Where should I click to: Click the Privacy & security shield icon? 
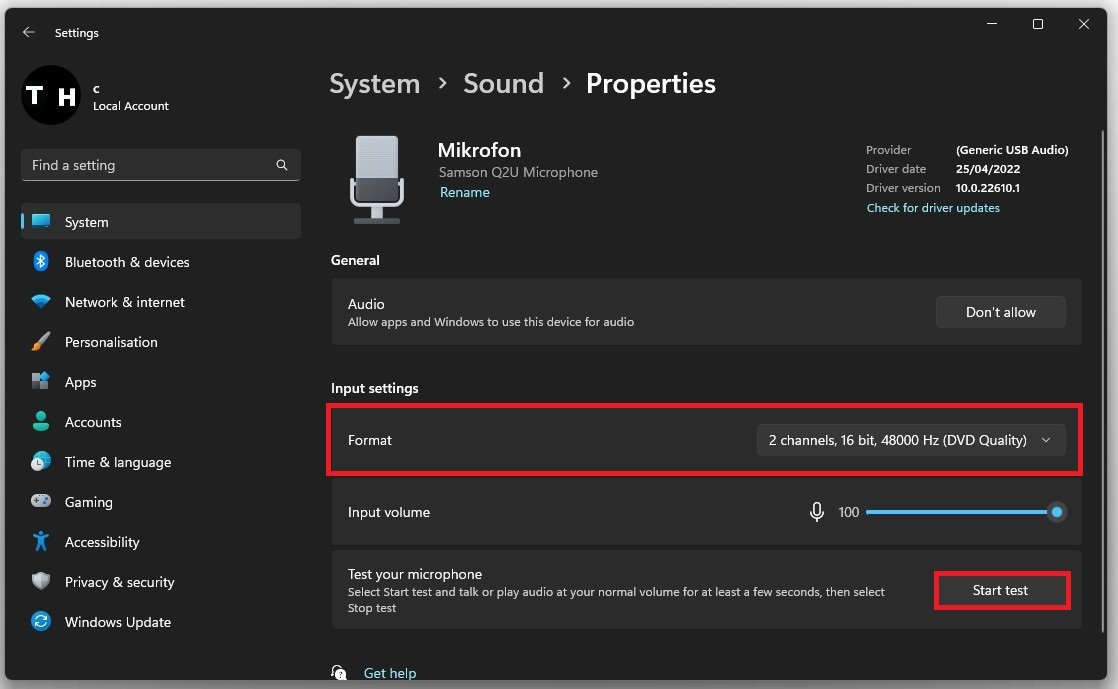click(x=41, y=582)
